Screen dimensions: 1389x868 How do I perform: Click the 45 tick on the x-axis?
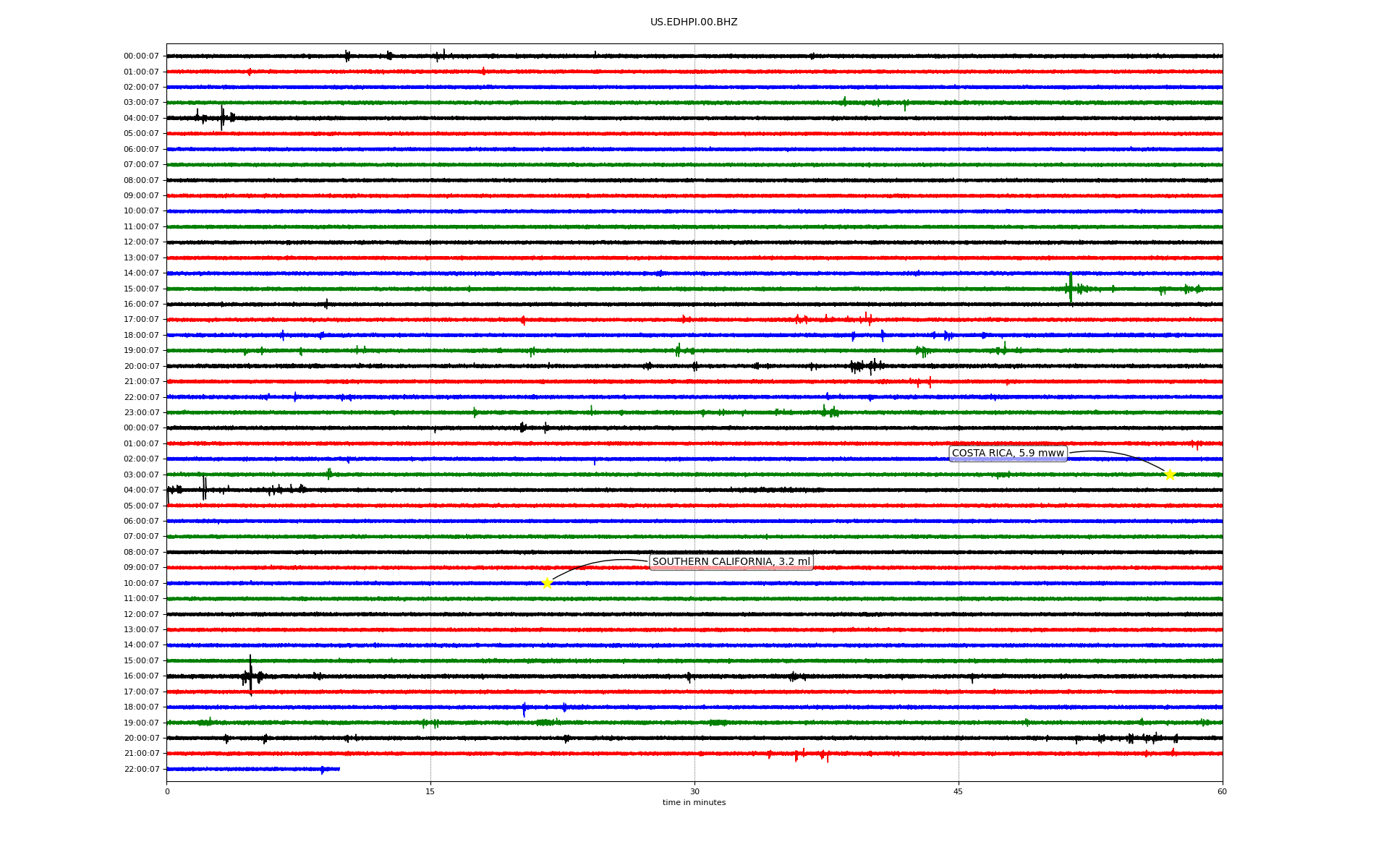[x=959, y=791]
